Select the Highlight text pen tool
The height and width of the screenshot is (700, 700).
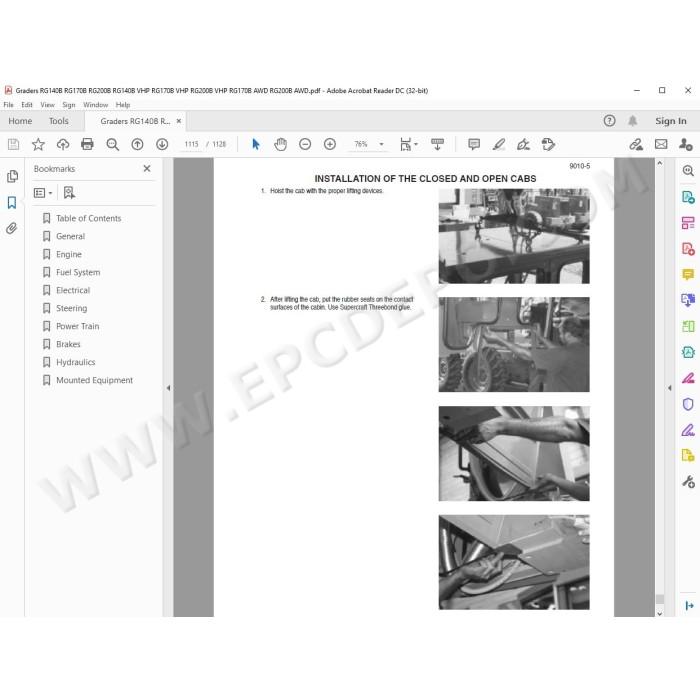click(499, 144)
